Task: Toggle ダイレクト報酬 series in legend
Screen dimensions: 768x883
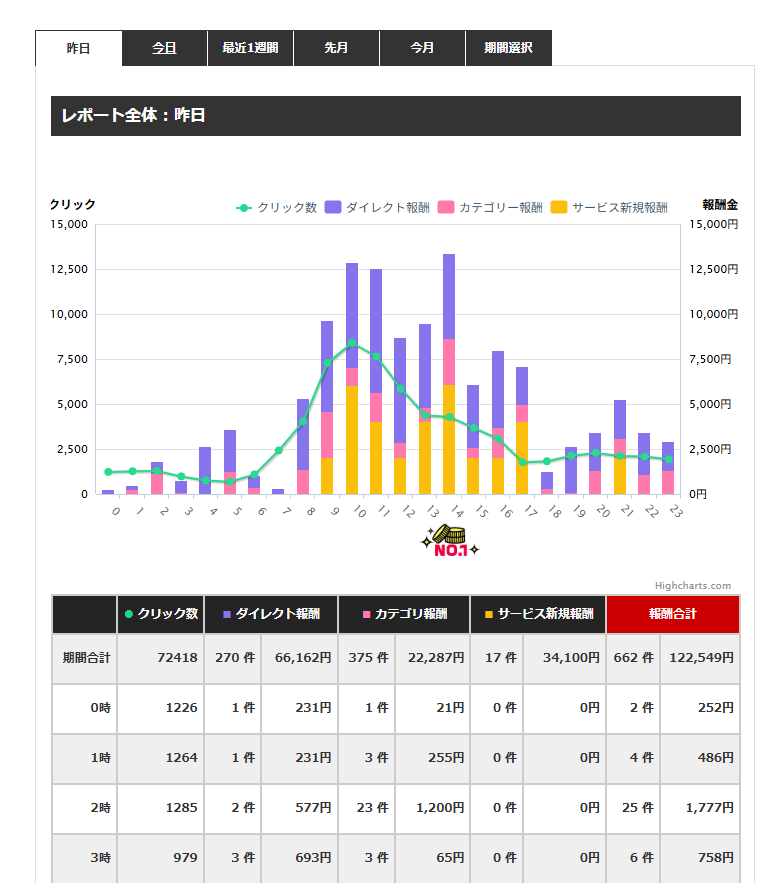Action: (377, 208)
